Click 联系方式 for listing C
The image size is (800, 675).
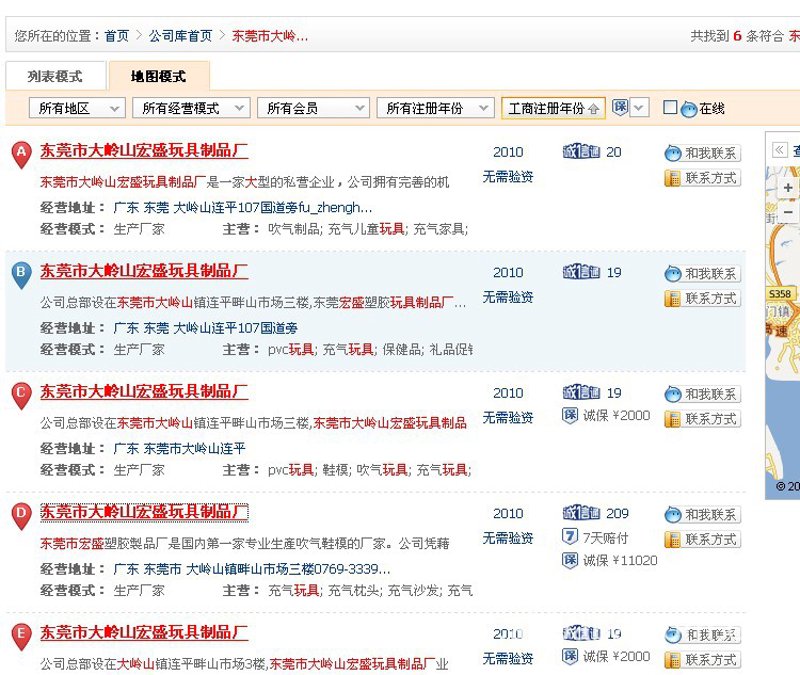[703, 419]
